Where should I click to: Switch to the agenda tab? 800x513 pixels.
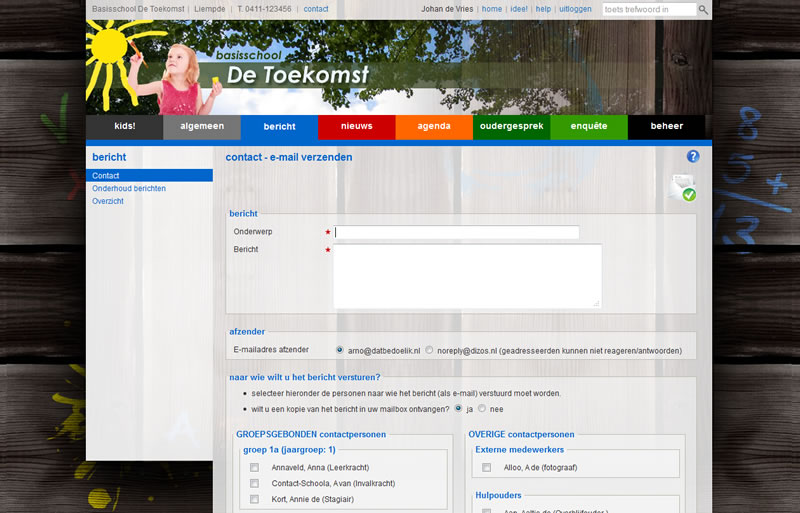click(x=433, y=127)
